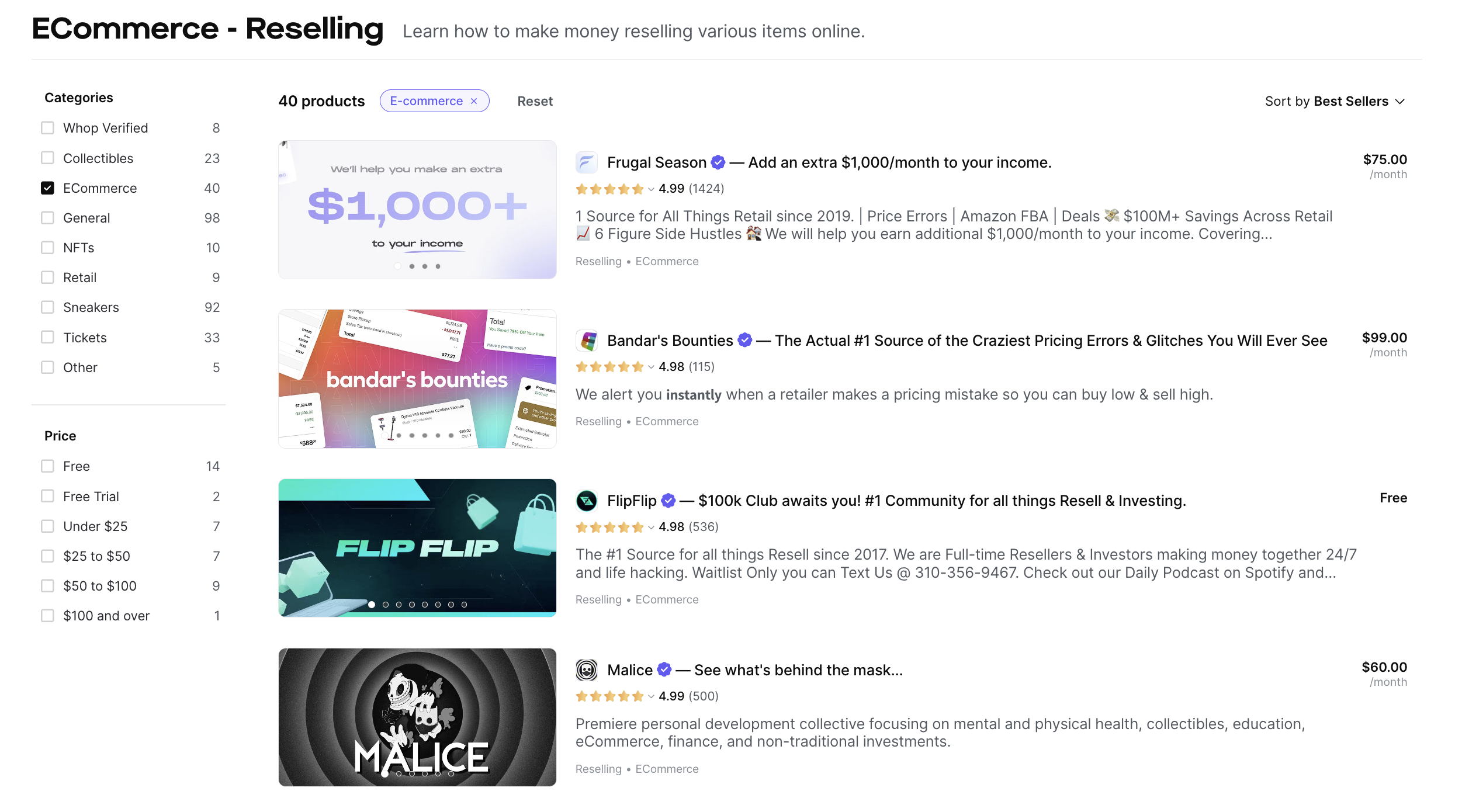The height and width of the screenshot is (812, 1462).
Task: Enable the Sneakers category filter
Action: click(x=47, y=307)
